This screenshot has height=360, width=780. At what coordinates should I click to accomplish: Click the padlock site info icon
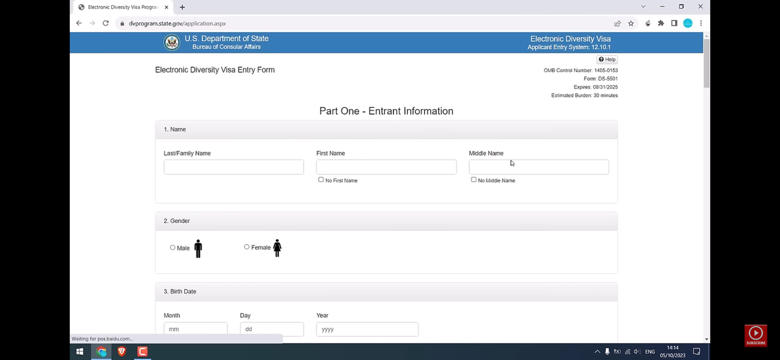[122, 23]
